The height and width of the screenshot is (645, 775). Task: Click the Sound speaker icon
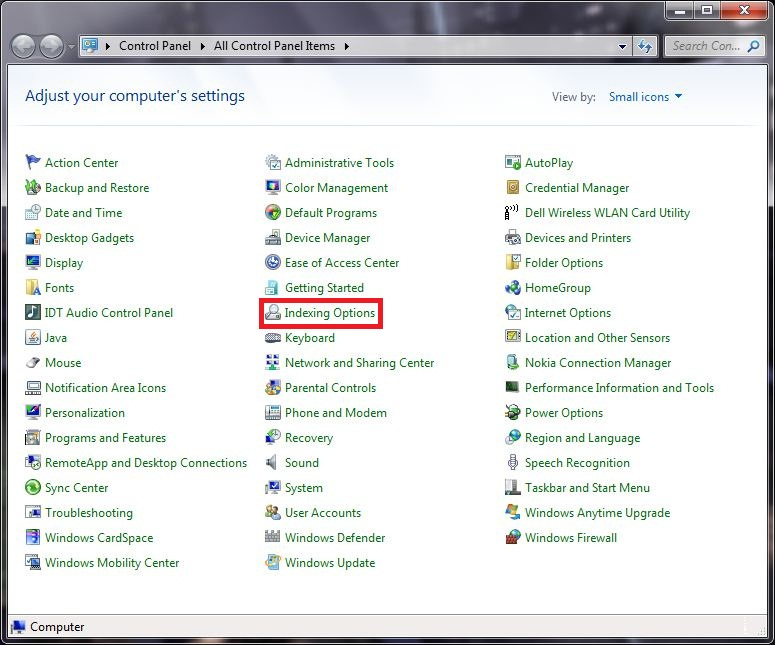coord(271,463)
